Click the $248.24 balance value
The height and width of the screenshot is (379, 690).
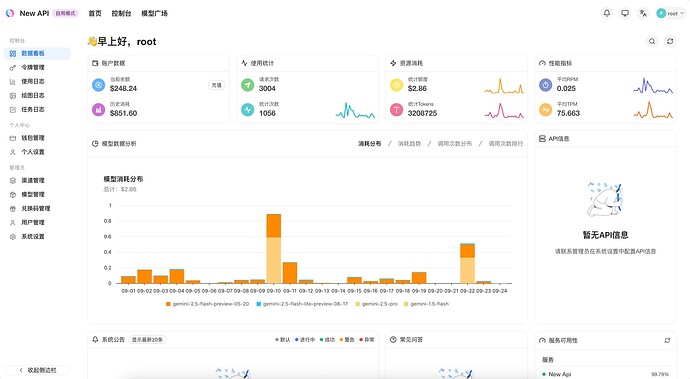(x=123, y=88)
